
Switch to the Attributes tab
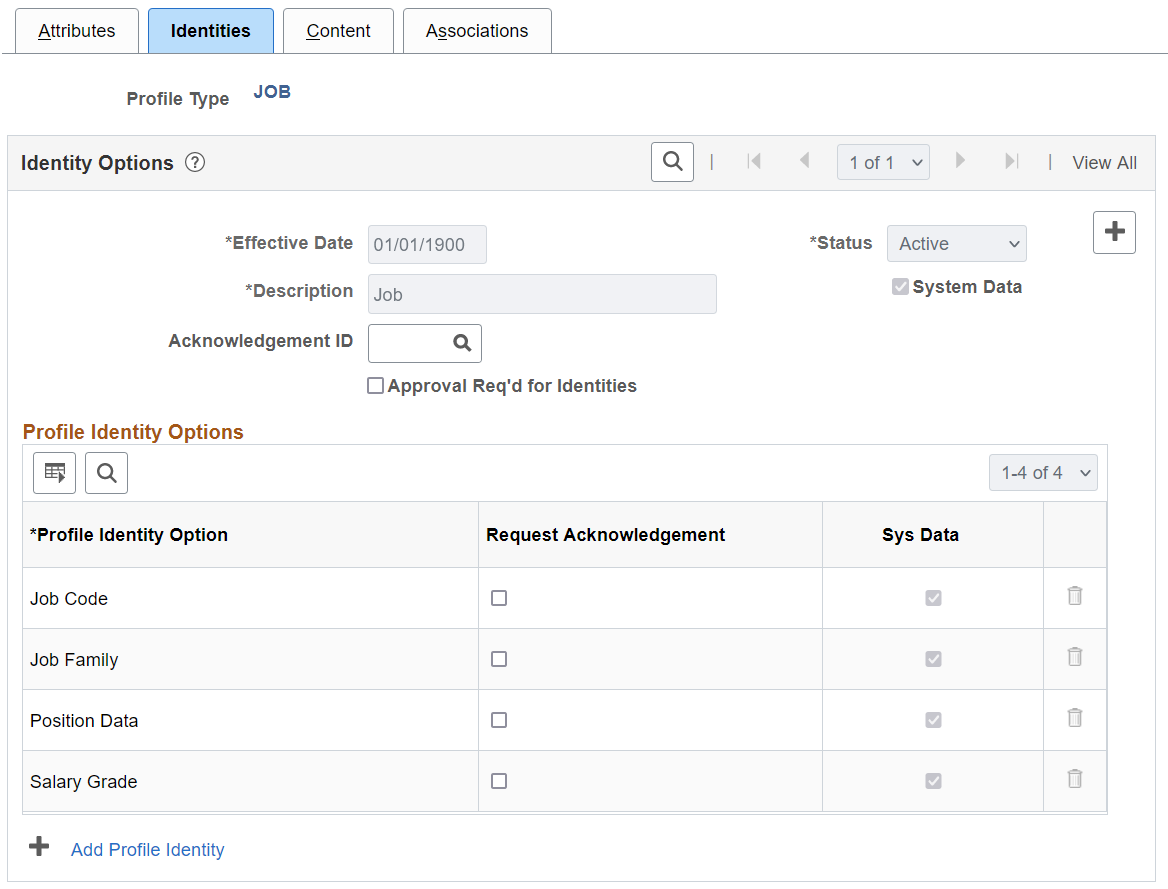(x=77, y=31)
